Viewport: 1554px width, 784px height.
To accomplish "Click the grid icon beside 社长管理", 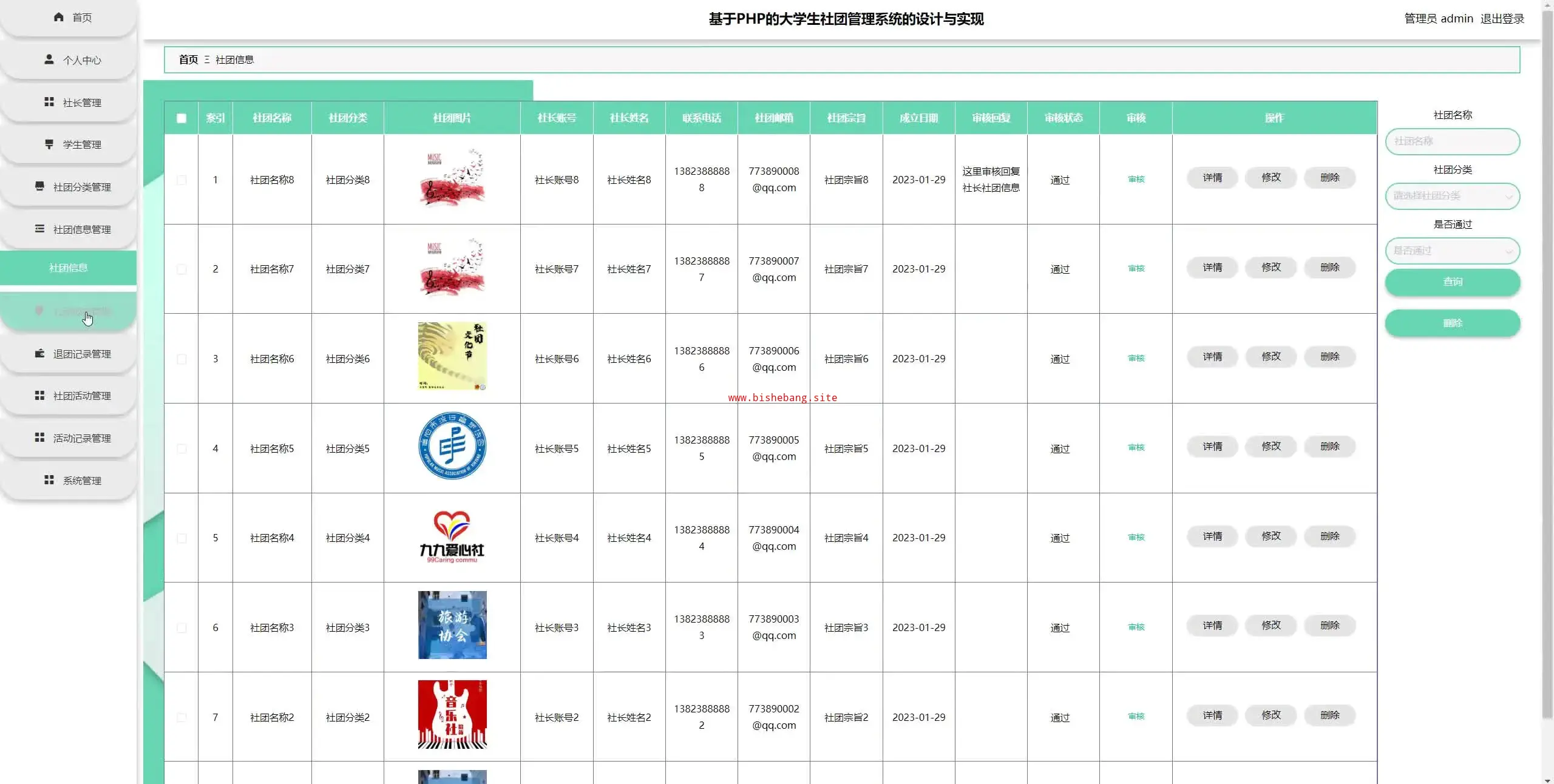I will tap(49, 102).
